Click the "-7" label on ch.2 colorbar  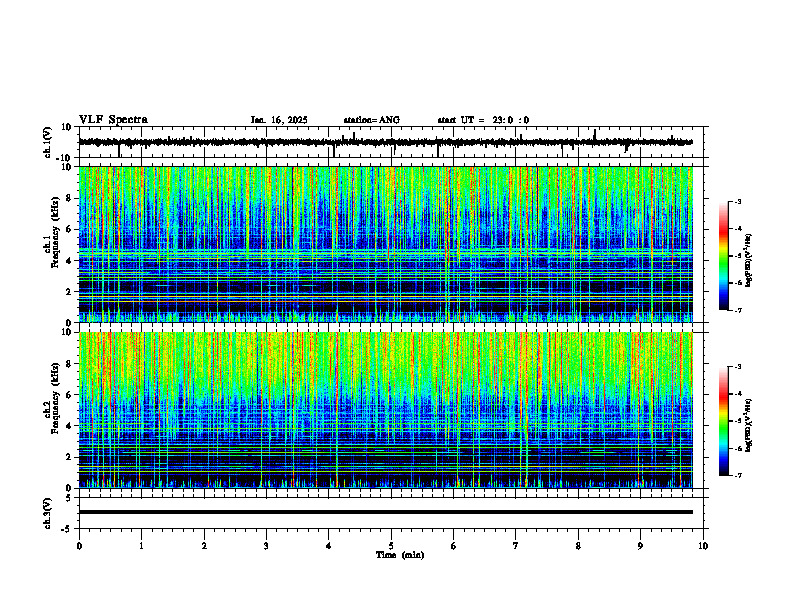(738, 476)
